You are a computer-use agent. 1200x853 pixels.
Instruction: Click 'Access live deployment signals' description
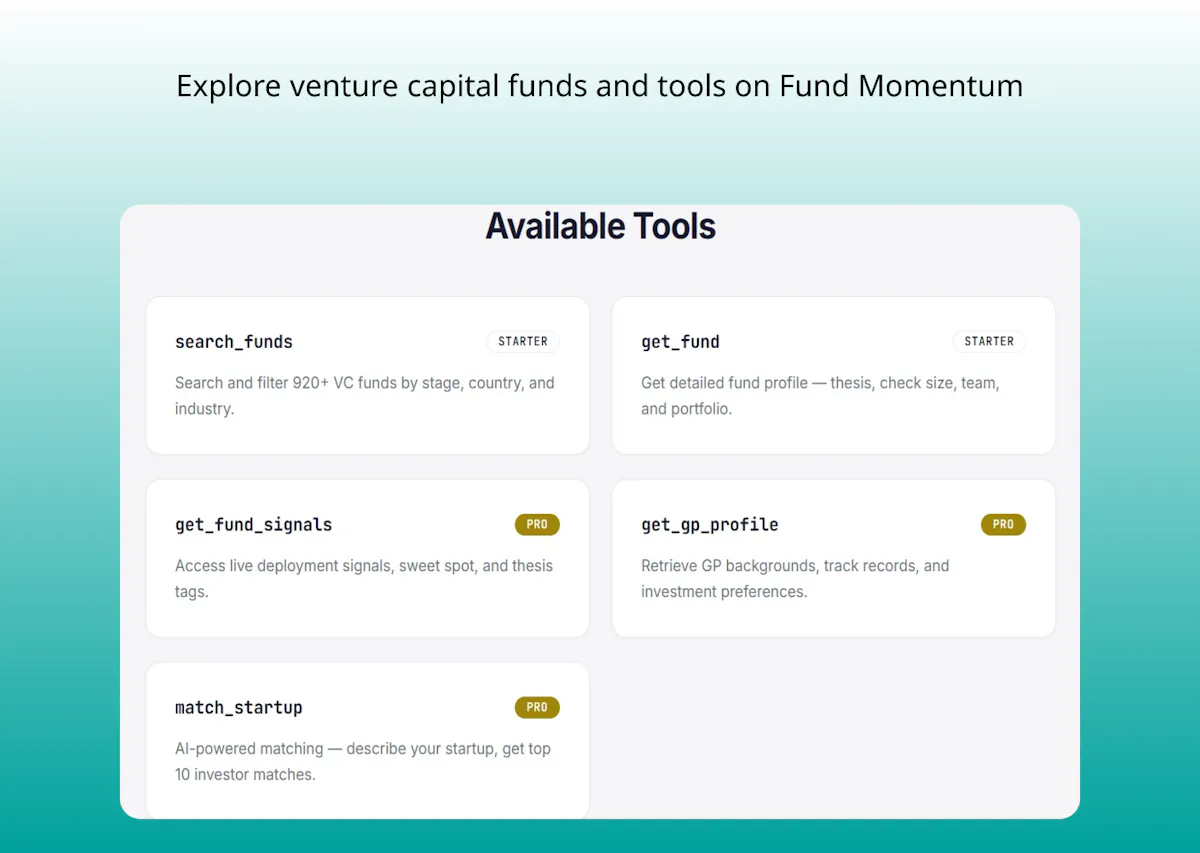(364, 579)
